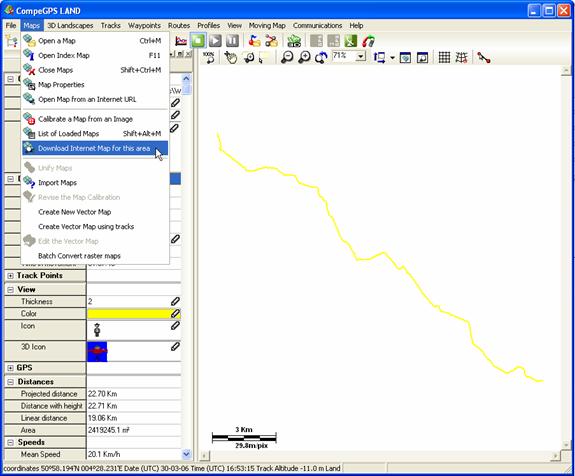575x476 pixels.
Task: Click the routes folder toolbar icon
Action: tap(271, 41)
